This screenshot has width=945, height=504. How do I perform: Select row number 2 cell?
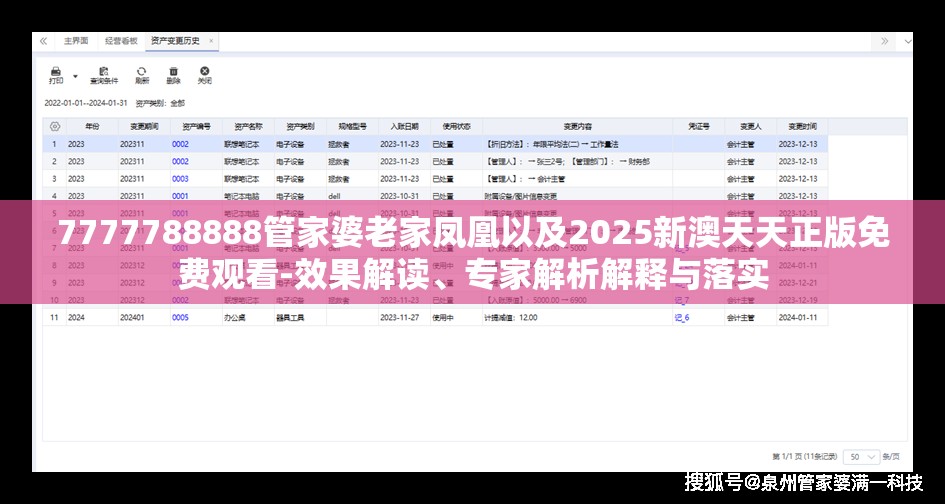tap(54, 162)
